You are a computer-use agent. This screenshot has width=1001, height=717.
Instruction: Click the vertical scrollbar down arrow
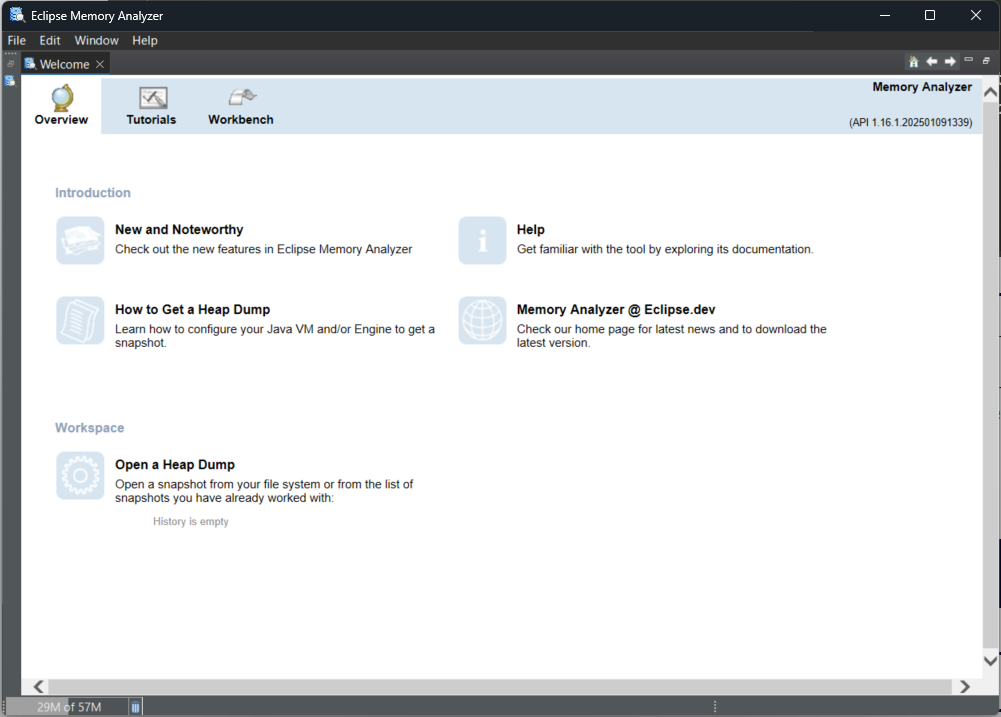click(990, 660)
